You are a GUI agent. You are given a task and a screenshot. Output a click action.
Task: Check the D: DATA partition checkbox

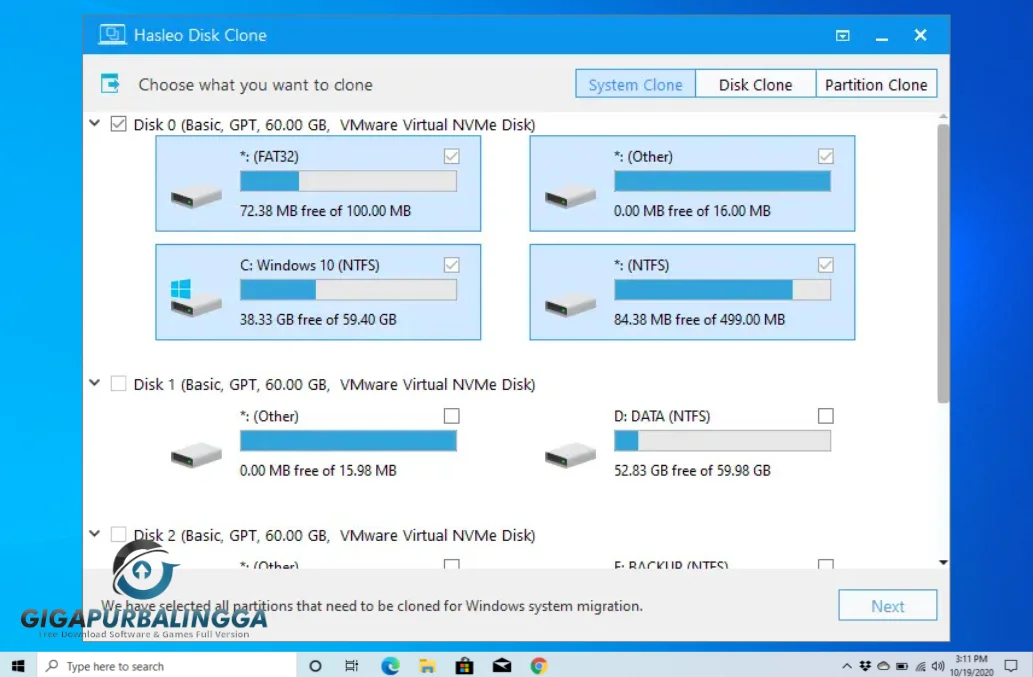tap(825, 416)
